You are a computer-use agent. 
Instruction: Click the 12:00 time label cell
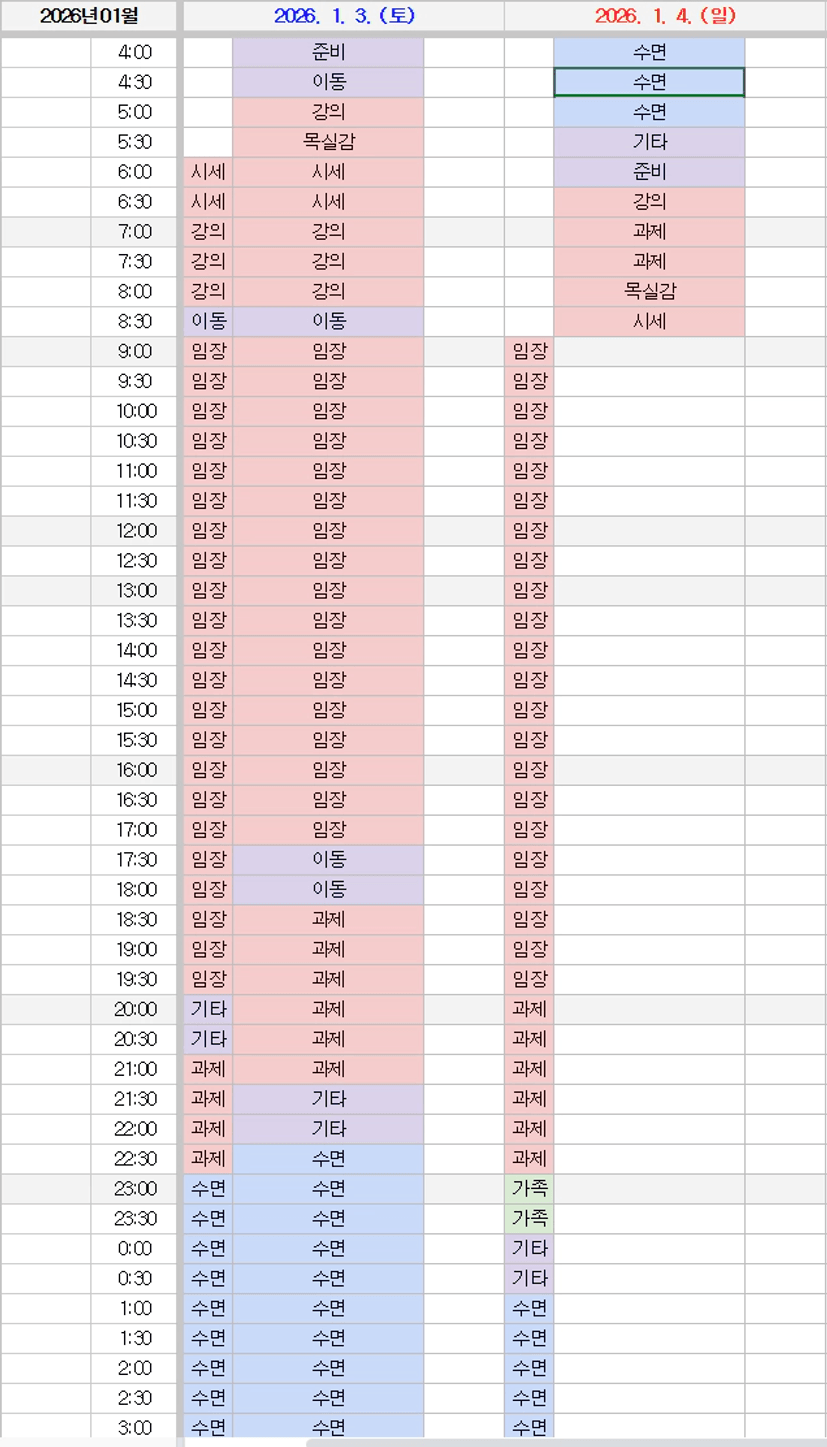[134, 531]
